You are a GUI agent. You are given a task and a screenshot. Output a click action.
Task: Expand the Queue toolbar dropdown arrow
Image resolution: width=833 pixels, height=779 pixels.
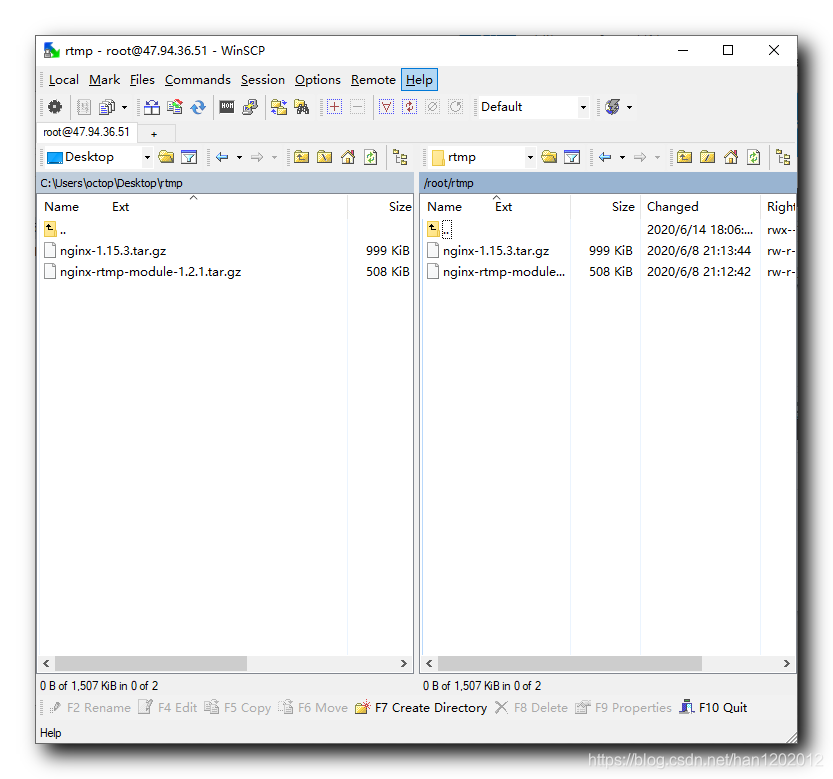124,107
